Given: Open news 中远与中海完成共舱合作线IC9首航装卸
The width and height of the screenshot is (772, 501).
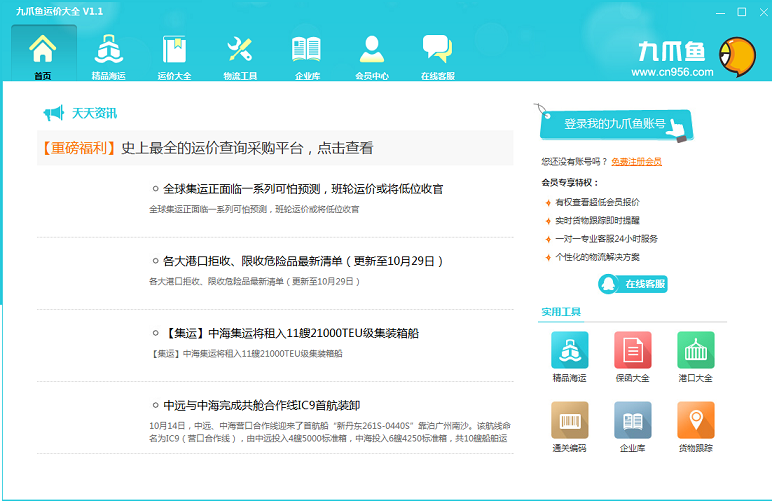Looking at the screenshot, I should (262, 406).
